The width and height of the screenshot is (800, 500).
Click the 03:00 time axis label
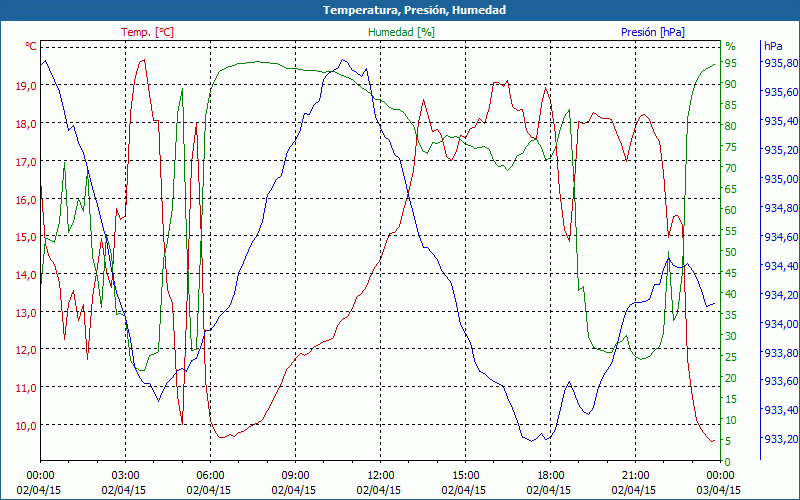[x=125, y=476]
